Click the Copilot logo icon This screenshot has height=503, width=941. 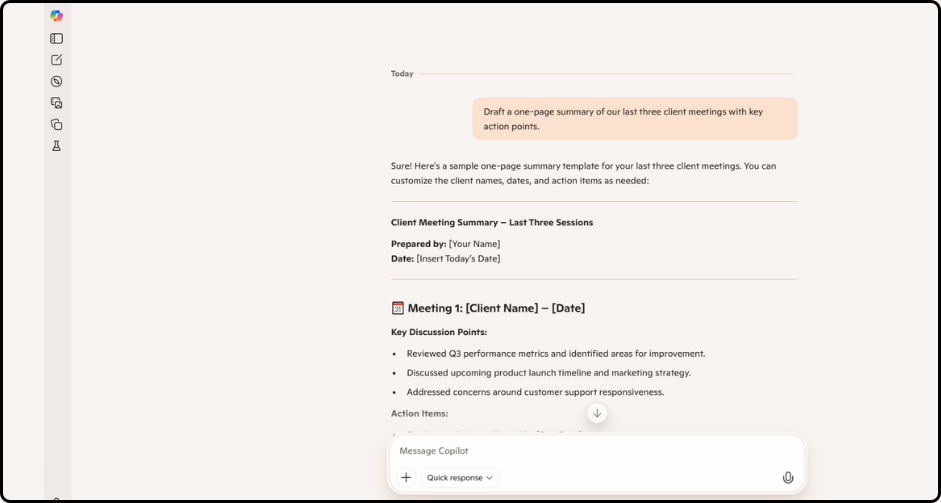56,16
